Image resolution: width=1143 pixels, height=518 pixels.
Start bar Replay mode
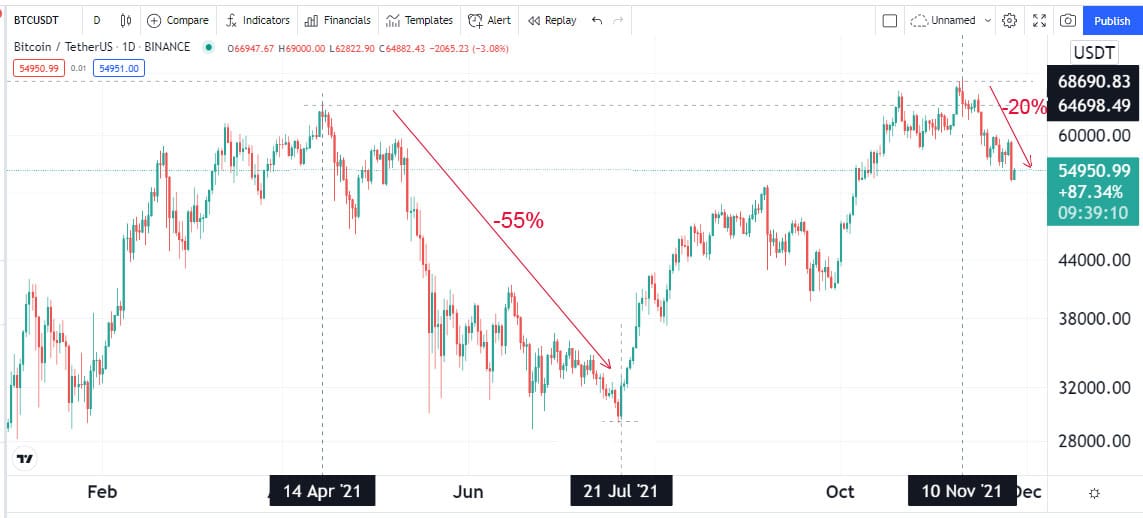point(552,20)
